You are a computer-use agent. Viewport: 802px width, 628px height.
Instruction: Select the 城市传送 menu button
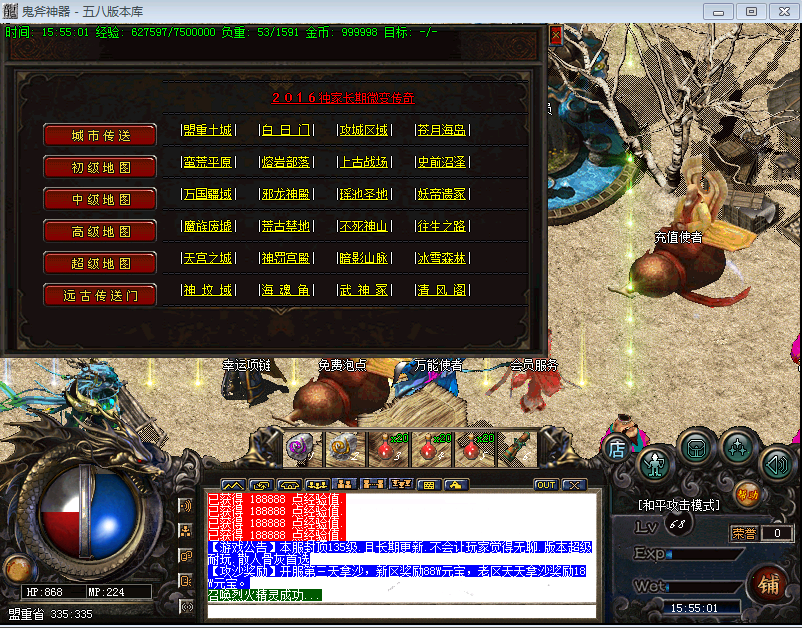tap(100, 136)
